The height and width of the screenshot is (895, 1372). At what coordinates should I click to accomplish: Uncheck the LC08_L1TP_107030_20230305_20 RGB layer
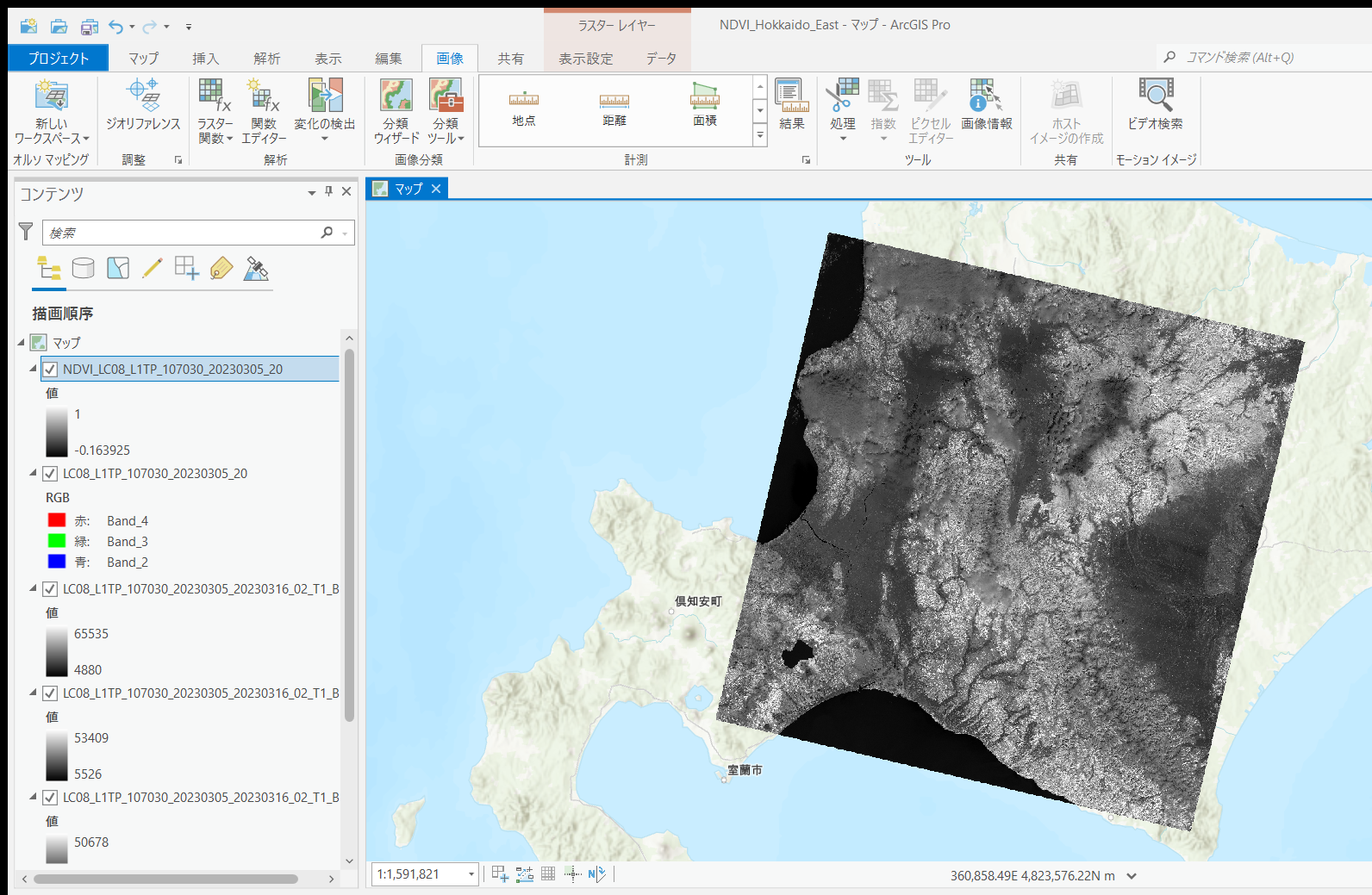(x=50, y=474)
